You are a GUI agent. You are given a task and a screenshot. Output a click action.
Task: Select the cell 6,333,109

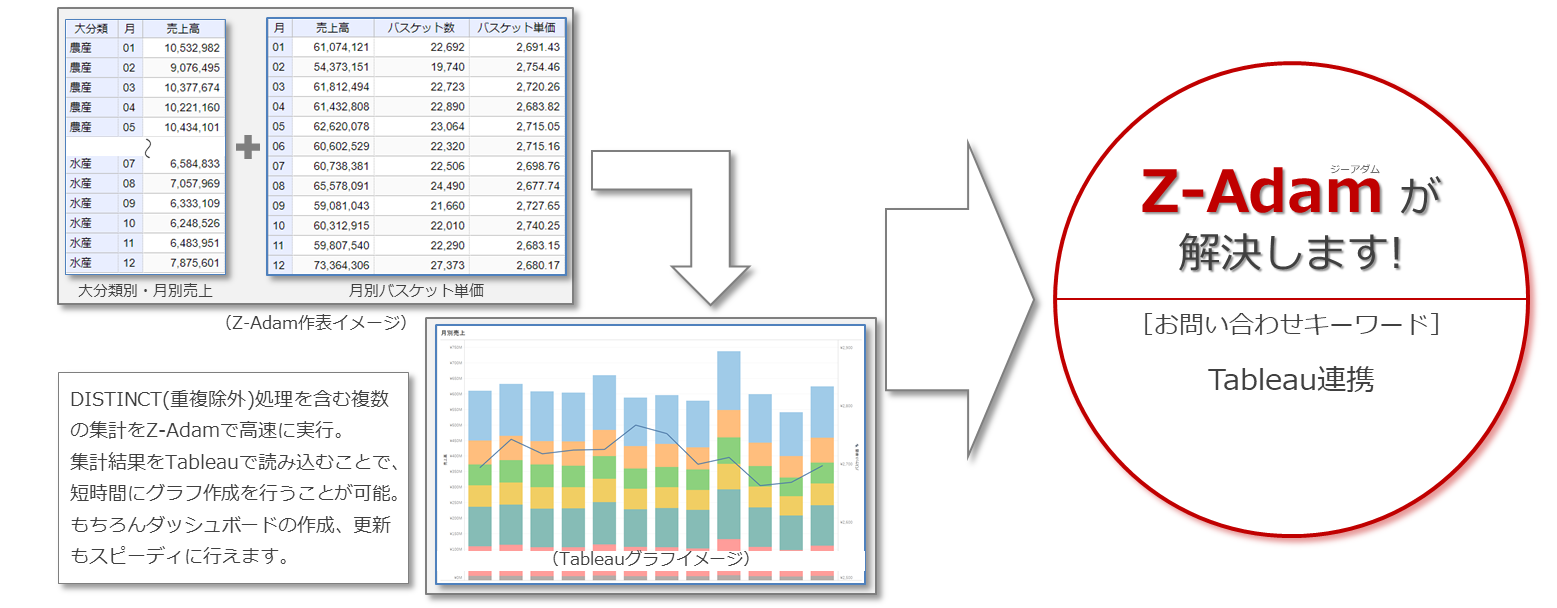(x=195, y=203)
